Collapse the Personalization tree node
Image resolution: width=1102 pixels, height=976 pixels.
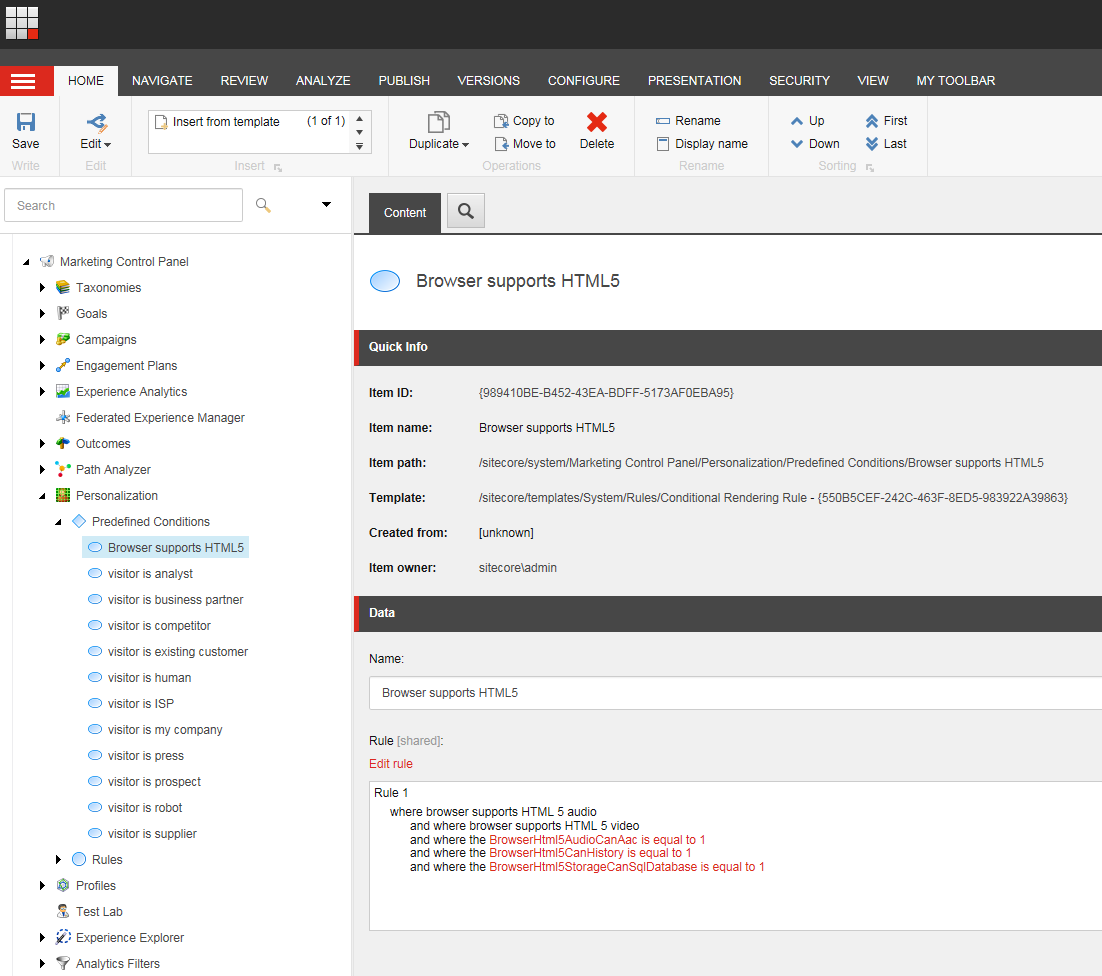43,496
